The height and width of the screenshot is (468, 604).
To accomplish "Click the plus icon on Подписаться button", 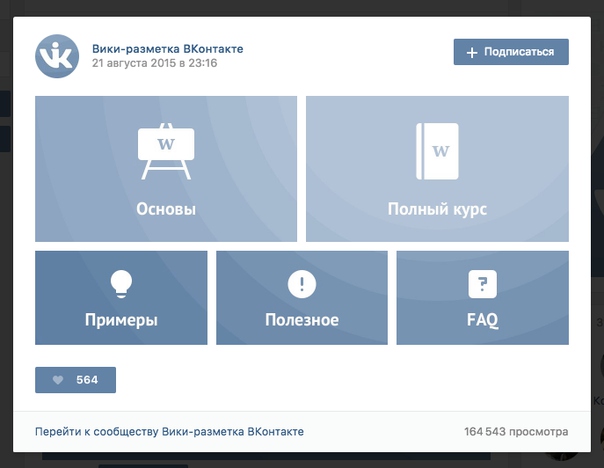I will [472, 52].
